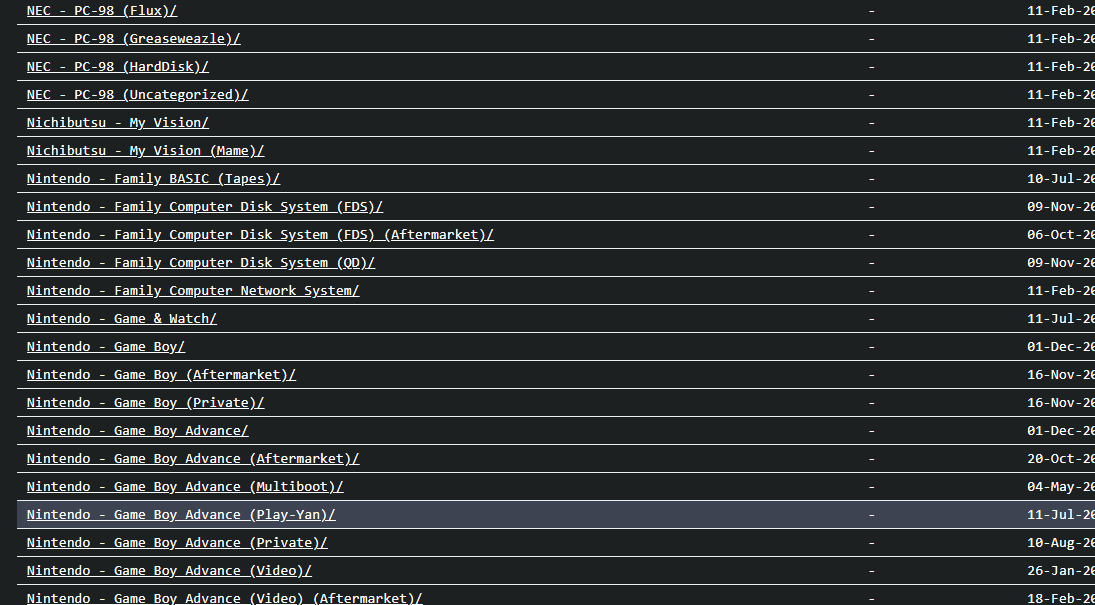Open Nintendo - Family BASIC (Tapes) directory
The image size is (1095, 605).
pos(154,178)
